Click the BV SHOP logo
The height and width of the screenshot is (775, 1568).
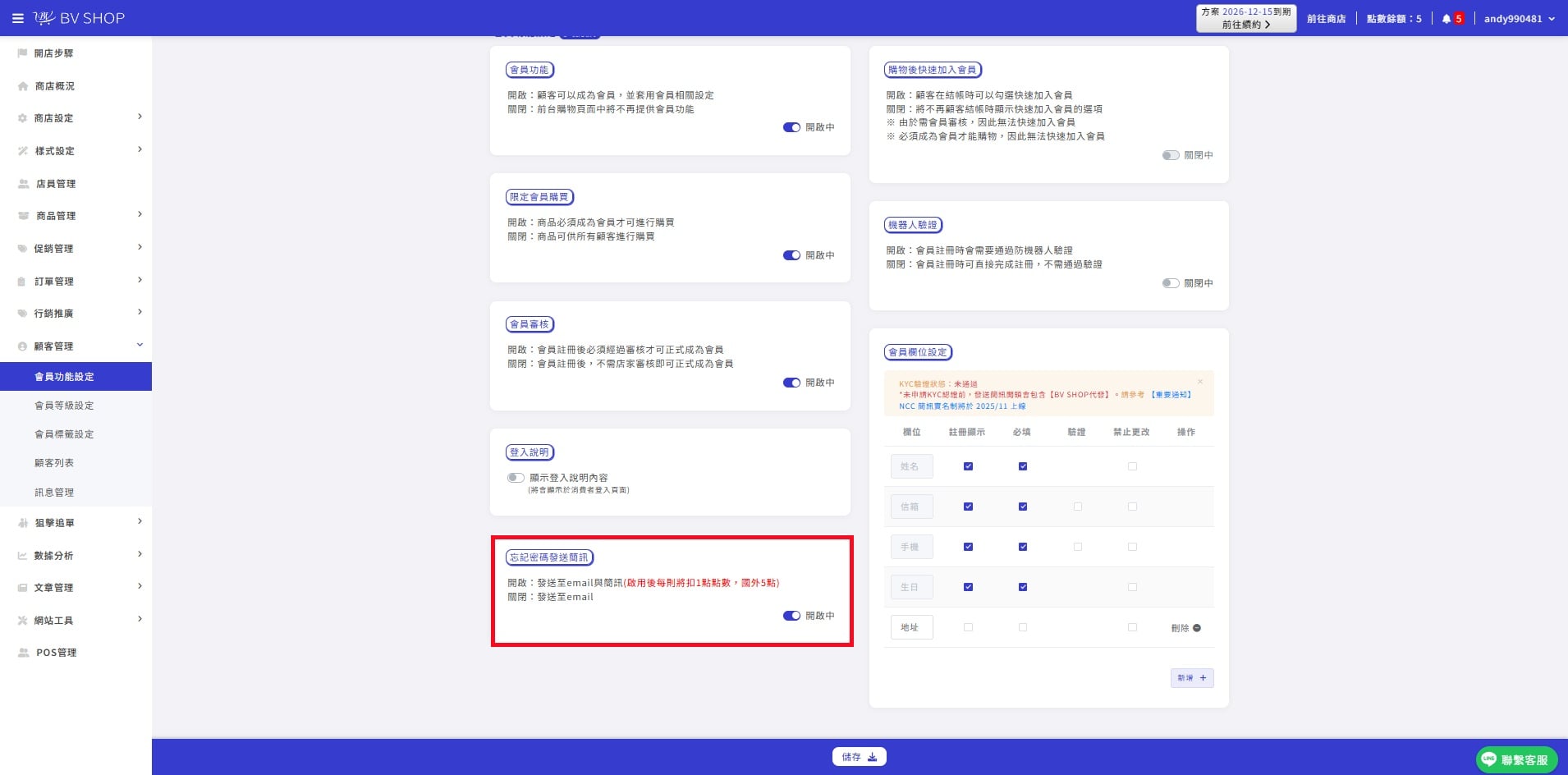(79, 18)
